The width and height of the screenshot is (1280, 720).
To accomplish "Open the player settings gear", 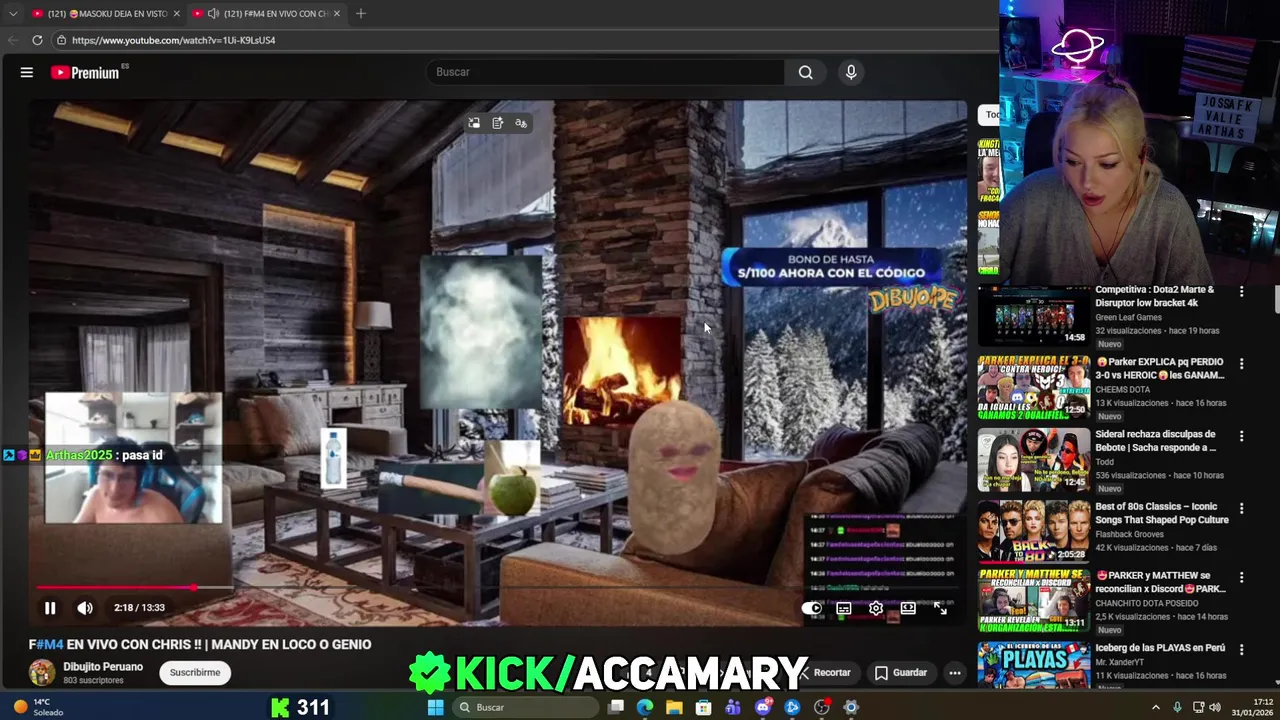I will click(x=876, y=608).
